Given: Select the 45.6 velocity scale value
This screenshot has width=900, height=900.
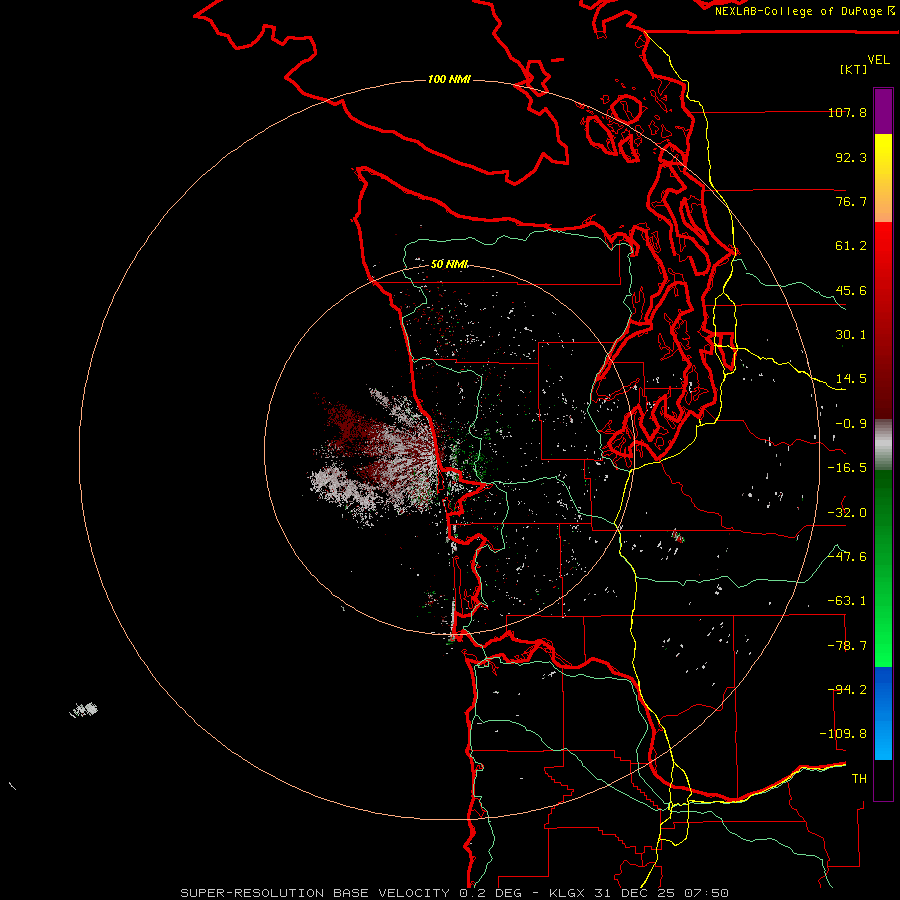Looking at the screenshot, I should (x=851, y=290).
